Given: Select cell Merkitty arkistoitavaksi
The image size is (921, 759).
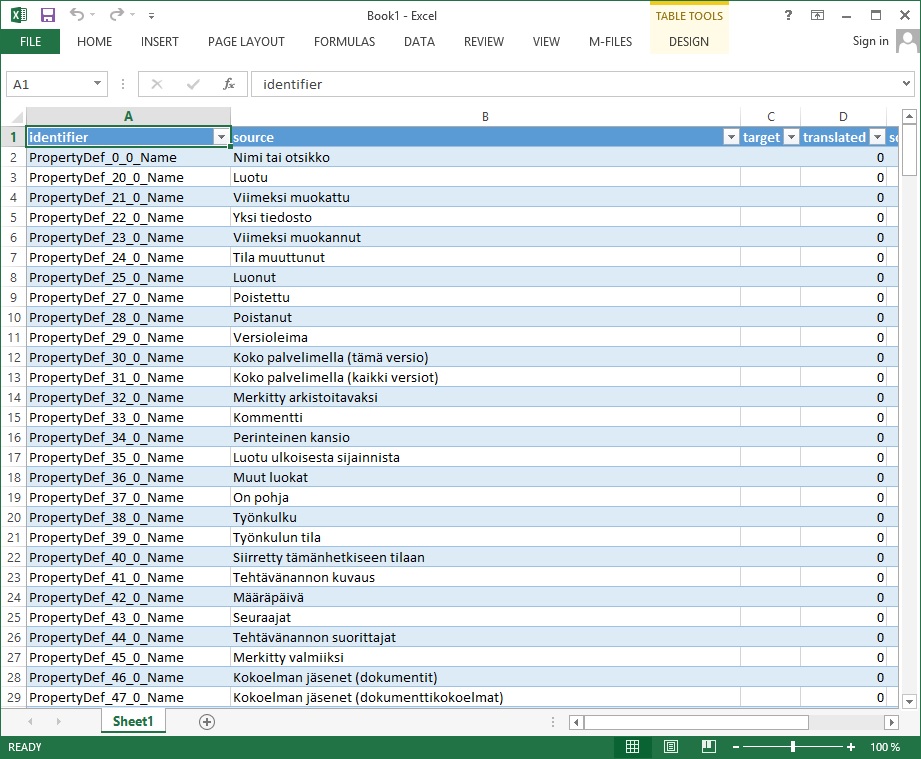Looking at the screenshot, I should (485, 397).
